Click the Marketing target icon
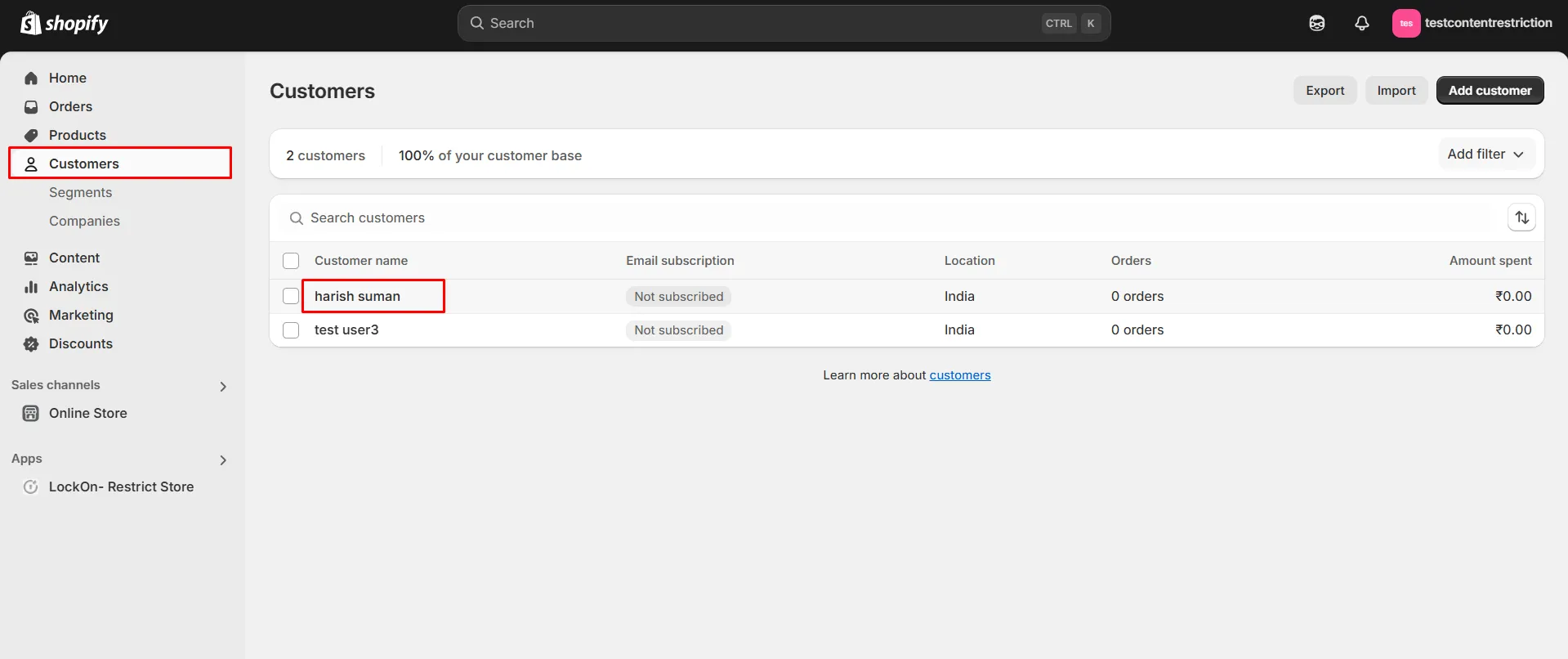1568x659 pixels. pos(31,316)
